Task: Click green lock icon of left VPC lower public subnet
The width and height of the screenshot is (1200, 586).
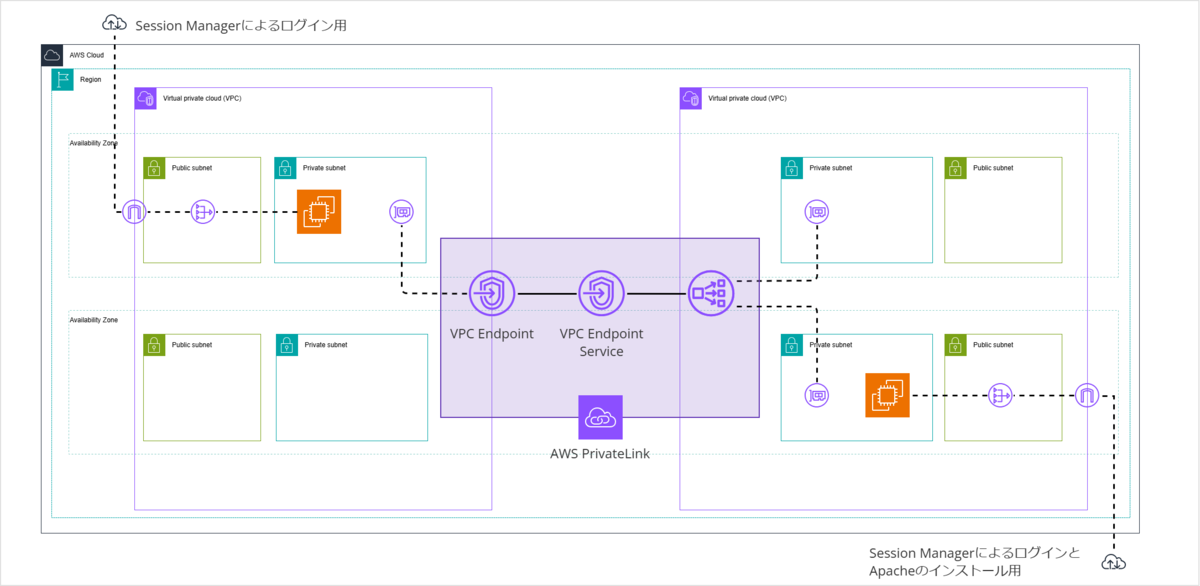Action: click(154, 345)
